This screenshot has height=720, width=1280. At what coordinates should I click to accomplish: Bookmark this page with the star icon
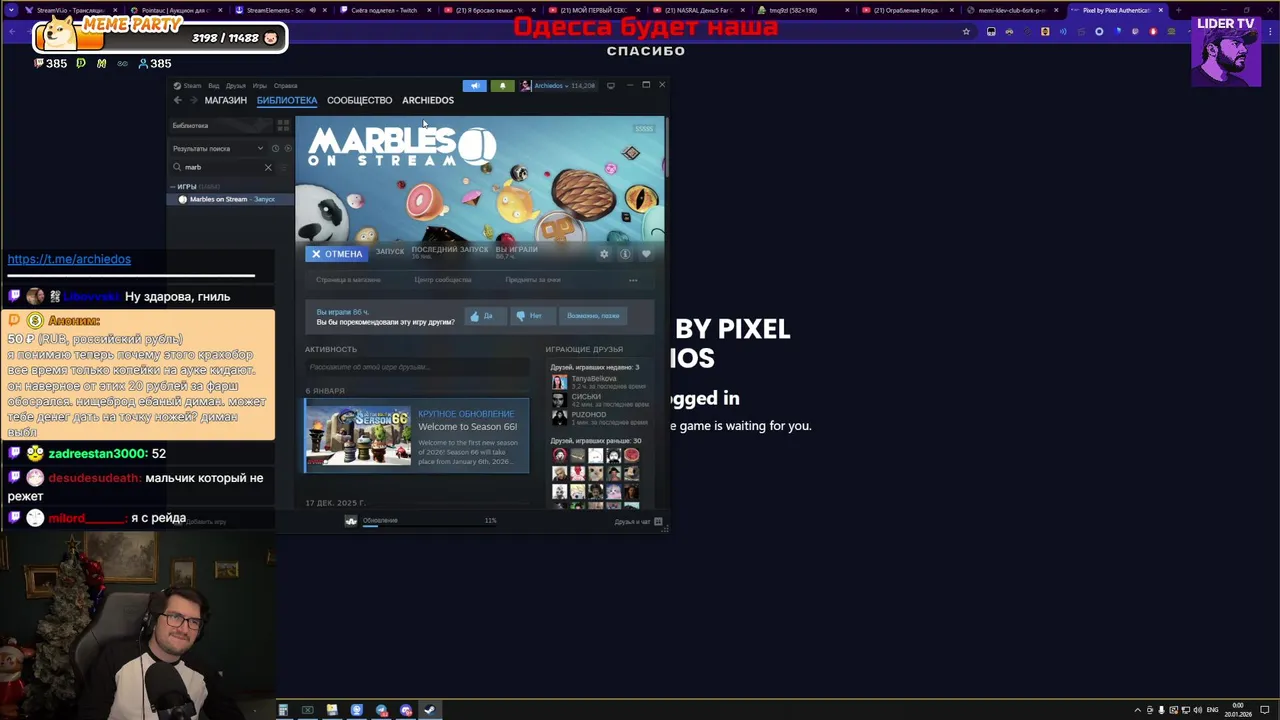[x=966, y=31]
